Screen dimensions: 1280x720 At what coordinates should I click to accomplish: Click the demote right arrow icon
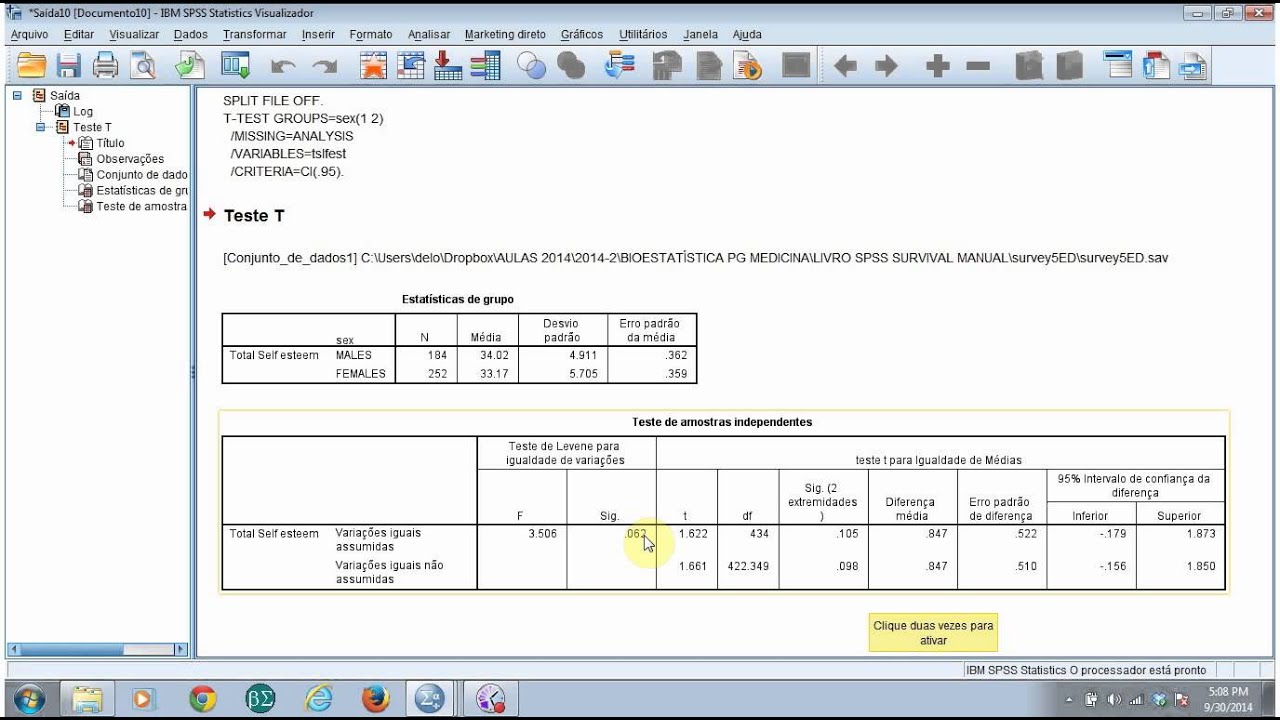coord(886,67)
